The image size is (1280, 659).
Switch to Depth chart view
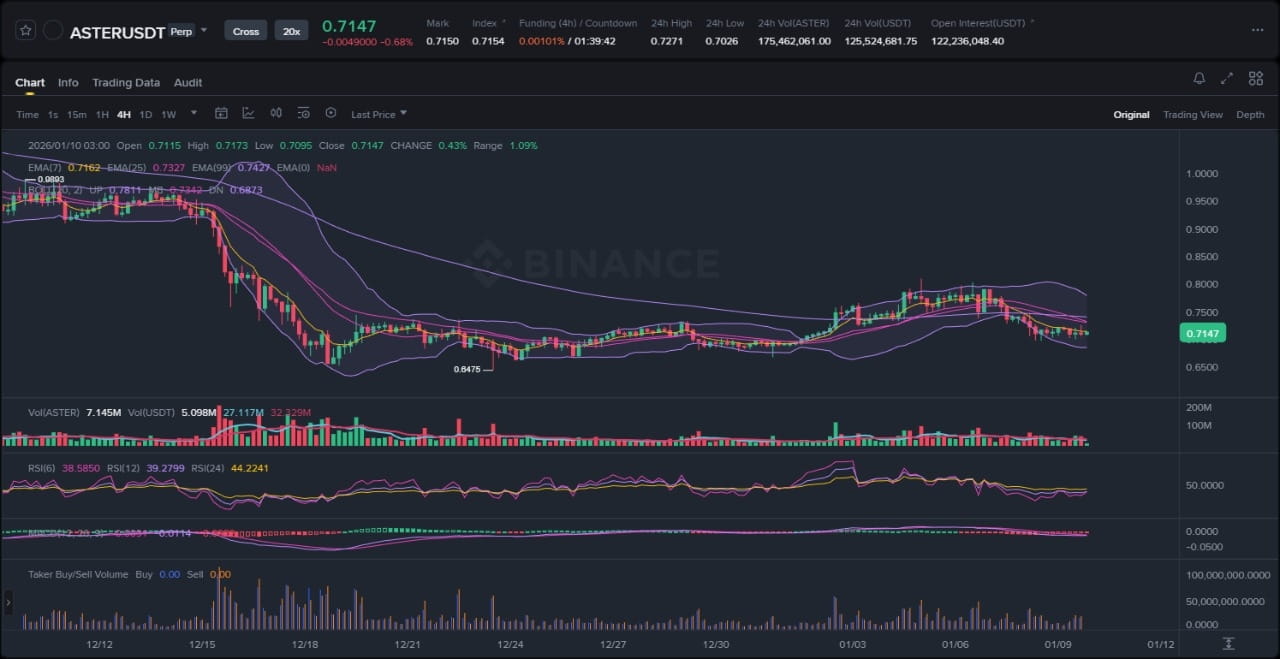tap(1250, 114)
